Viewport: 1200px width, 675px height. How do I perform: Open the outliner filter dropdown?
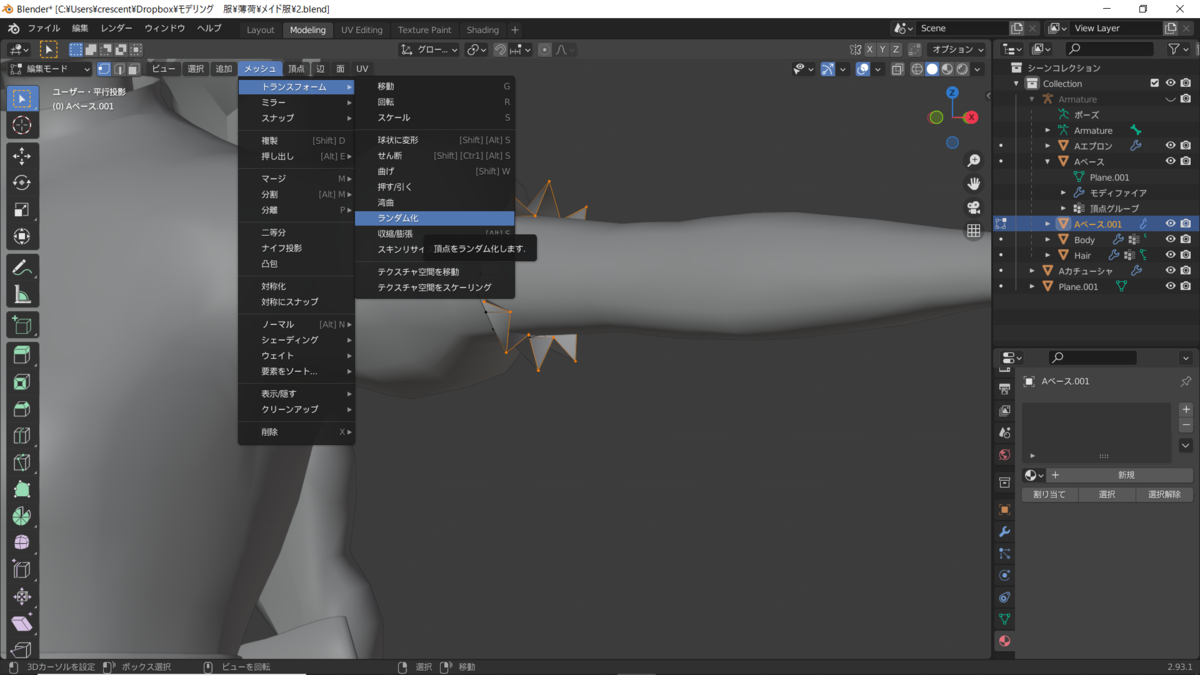point(1178,48)
